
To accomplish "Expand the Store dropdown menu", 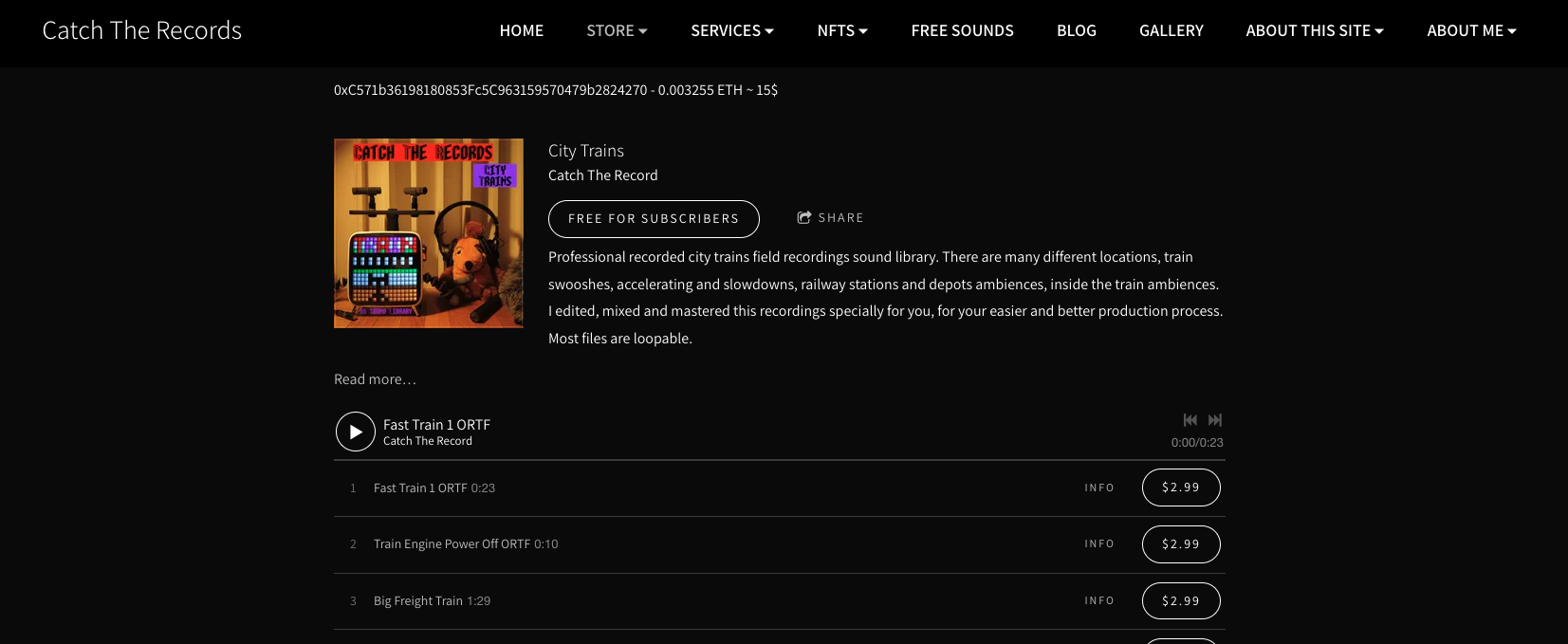I will [x=617, y=30].
